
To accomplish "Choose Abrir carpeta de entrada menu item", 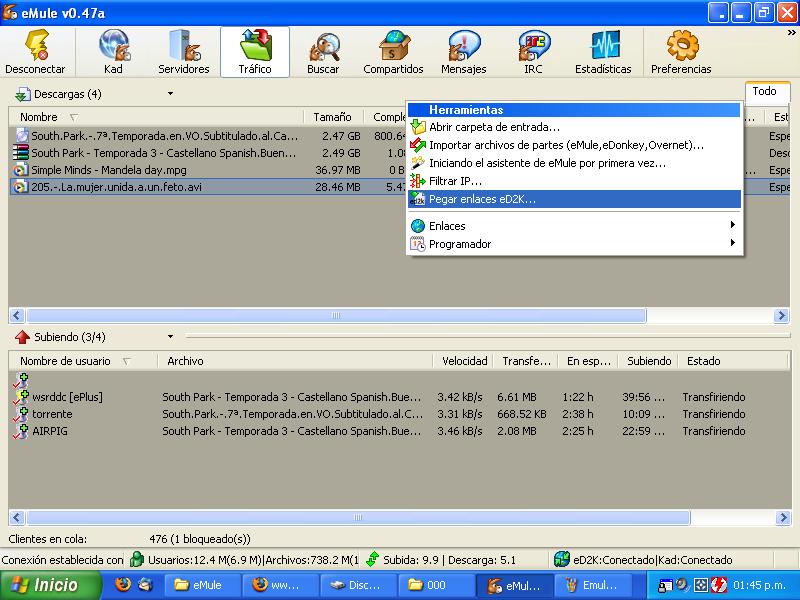I will (x=574, y=127).
